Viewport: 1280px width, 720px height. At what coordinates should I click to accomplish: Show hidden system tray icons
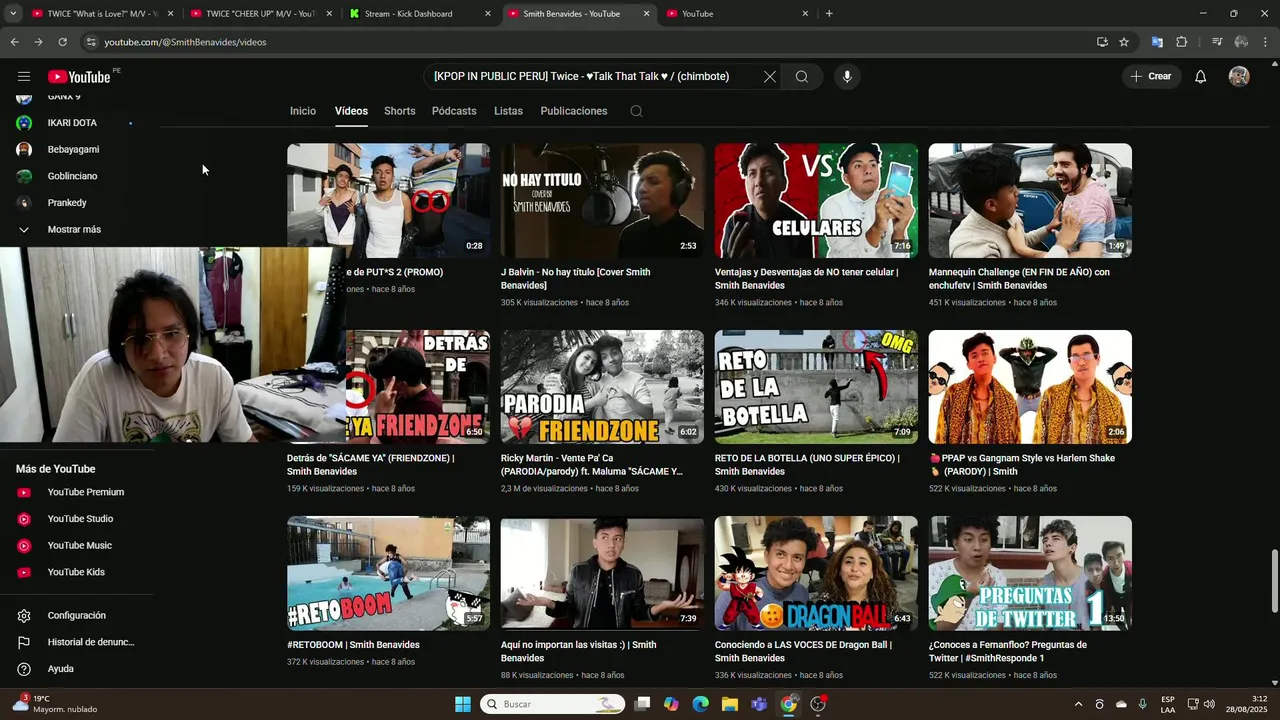pos(1078,704)
